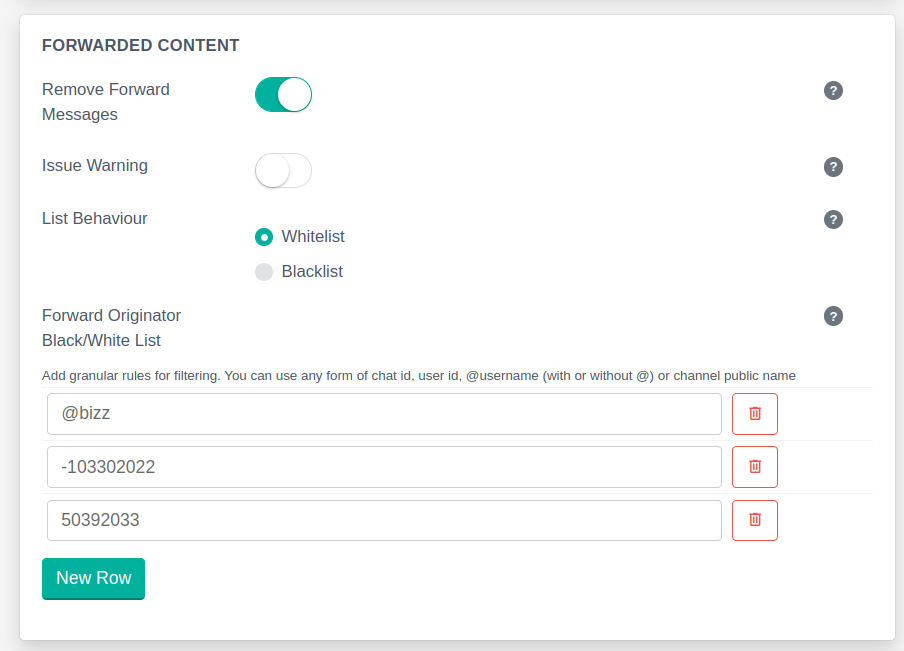
Task: Delete the @bizz row
Action: [x=755, y=414]
